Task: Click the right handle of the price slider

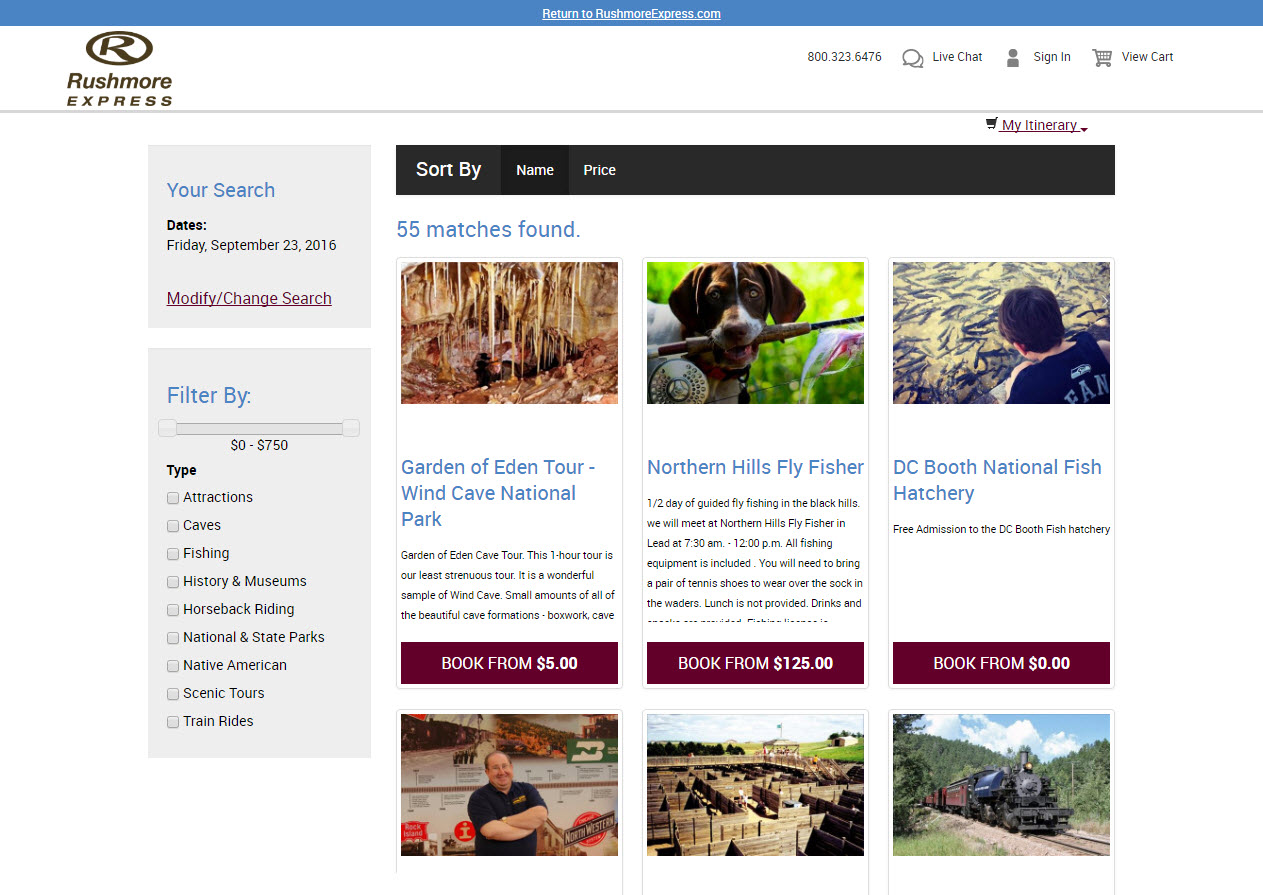Action: pyautogui.click(x=351, y=428)
